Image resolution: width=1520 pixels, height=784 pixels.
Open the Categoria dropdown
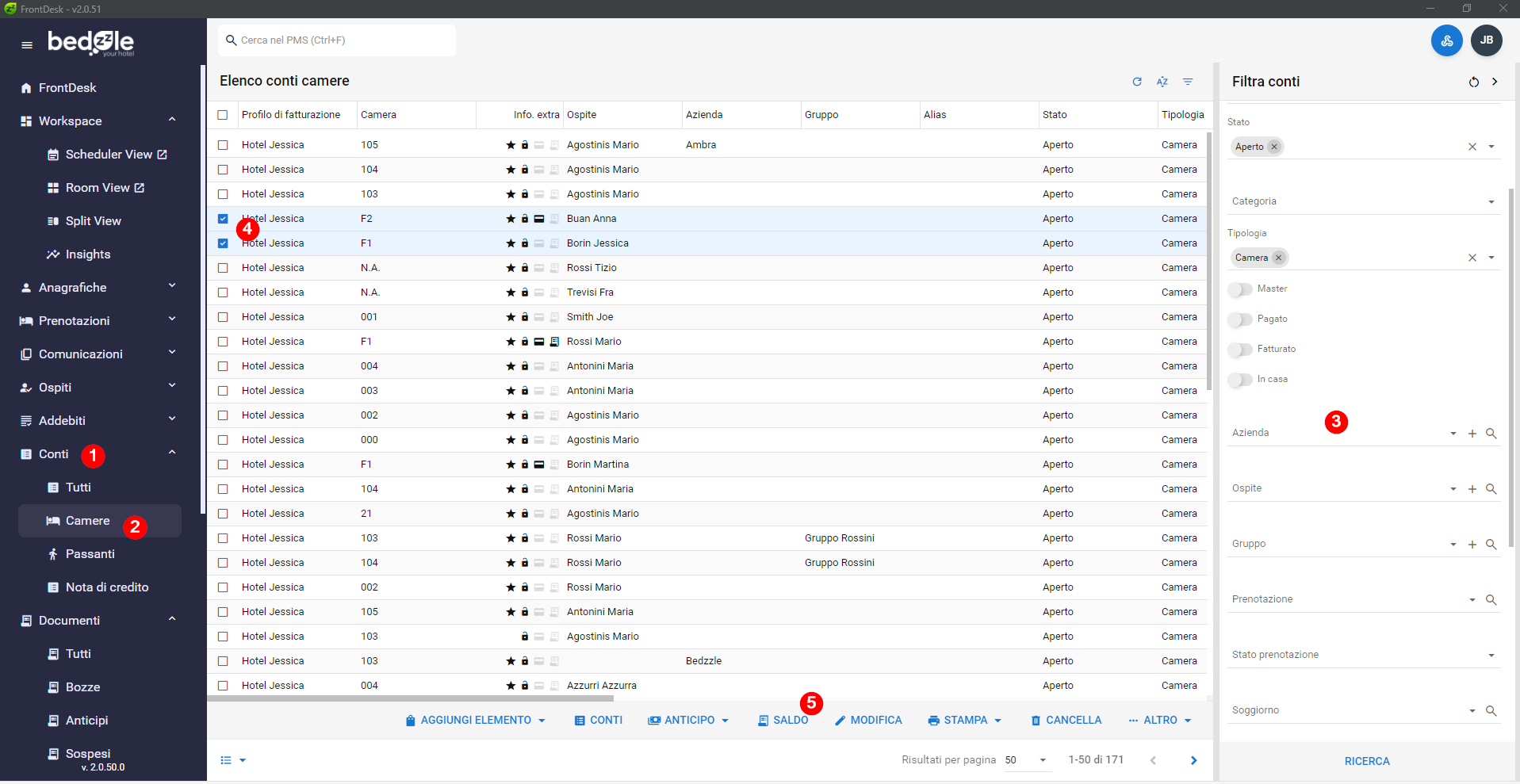(x=1363, y=201)
